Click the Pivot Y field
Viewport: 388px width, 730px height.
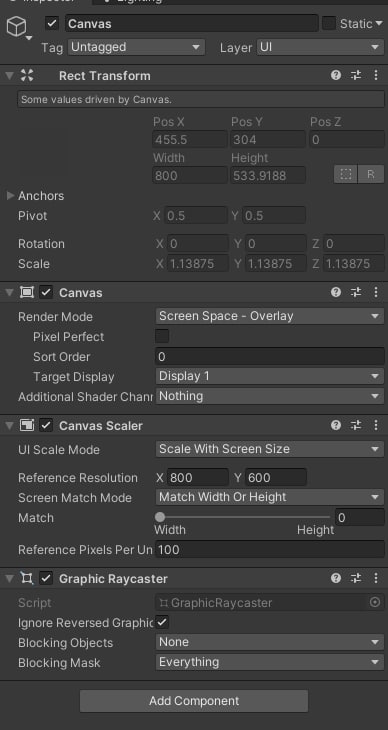[x=275, y=216]
